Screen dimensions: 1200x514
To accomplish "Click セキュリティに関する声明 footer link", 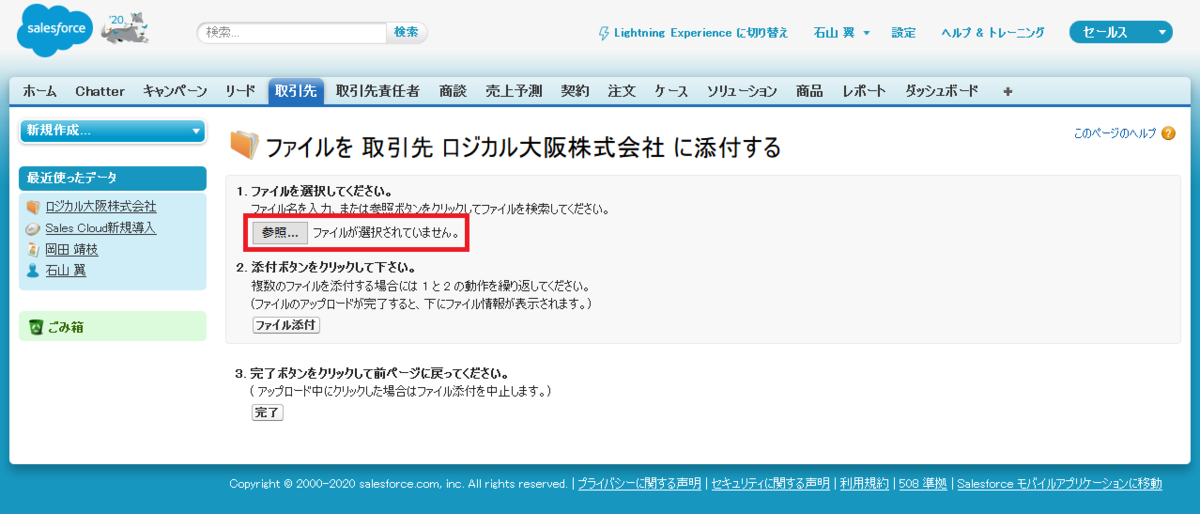I will [770, 483].
